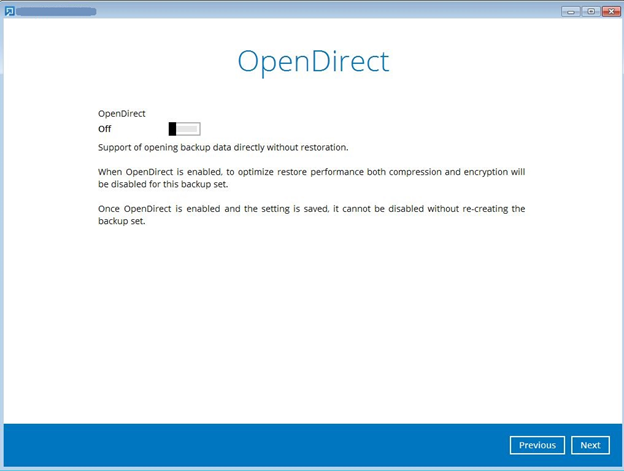Minimize the backup wizard window
Image resolution: width=624 pixels, height=471 pixels.
click(570, 11)
